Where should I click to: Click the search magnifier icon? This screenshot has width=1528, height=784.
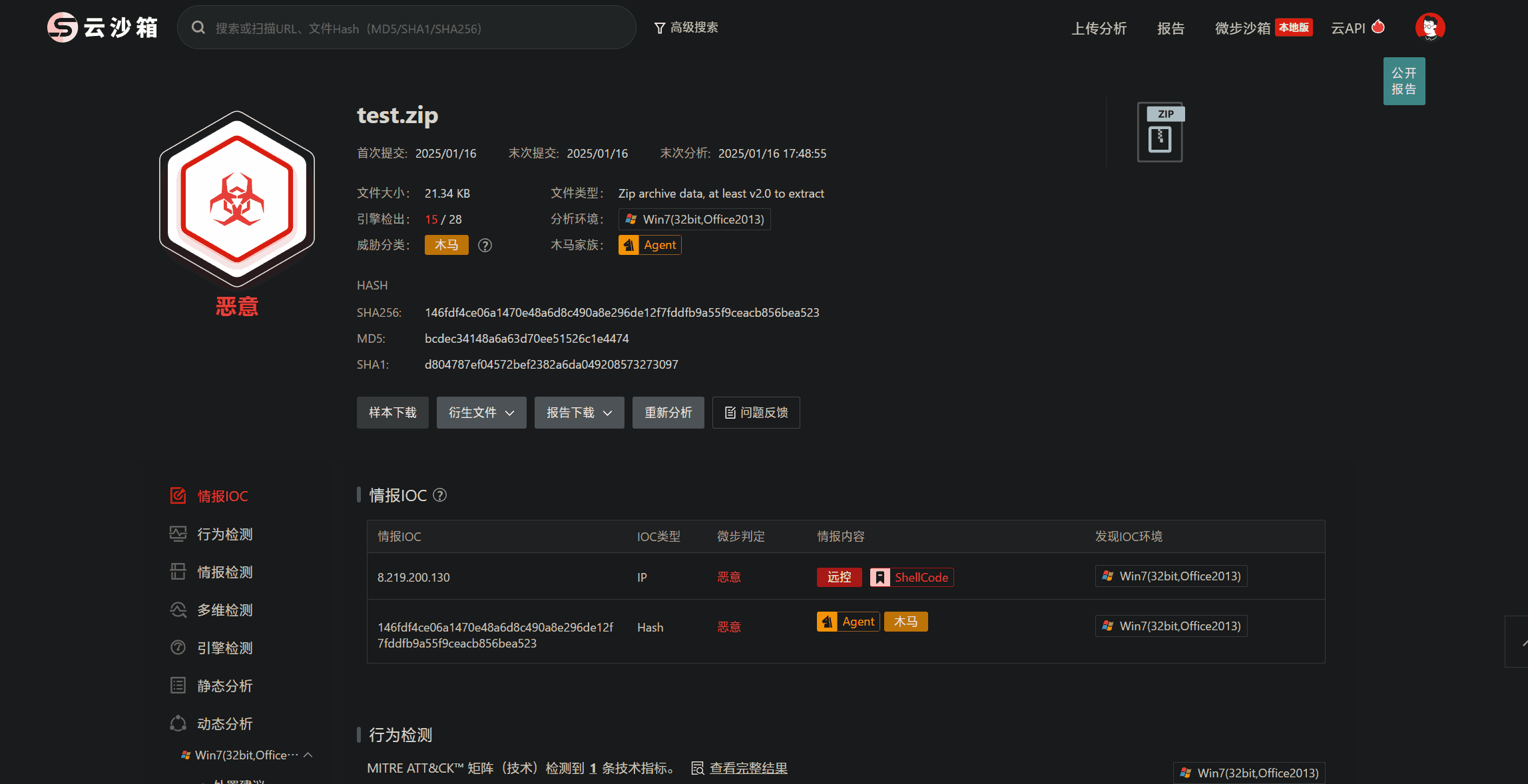point(198,28)
